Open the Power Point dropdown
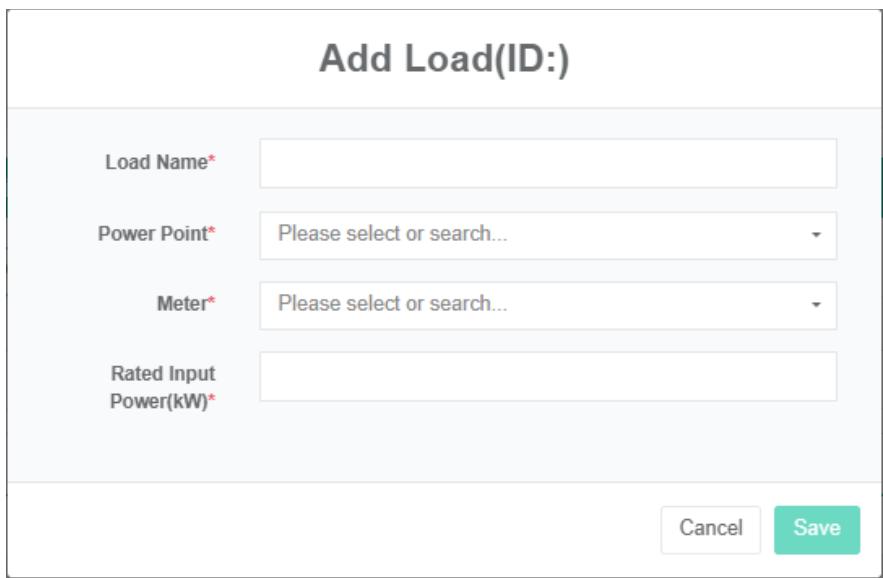 click(547, 235)
